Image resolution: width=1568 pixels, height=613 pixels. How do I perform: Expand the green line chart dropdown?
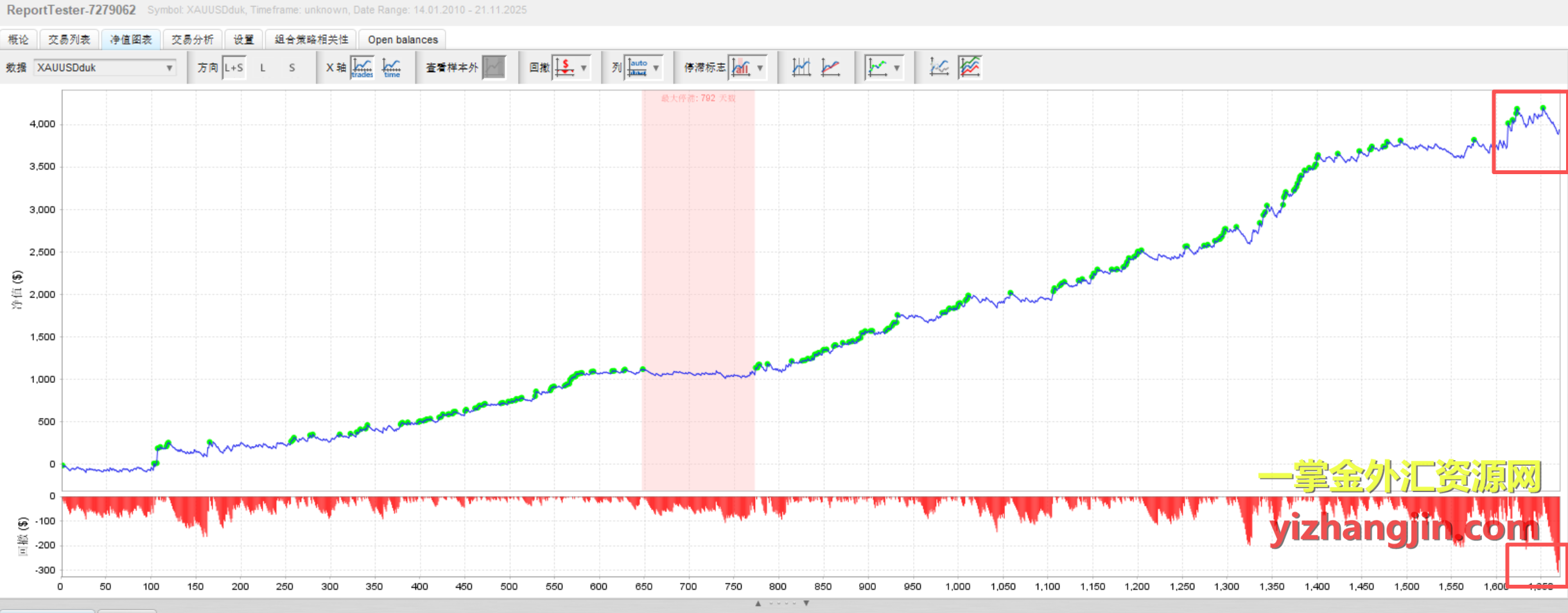tap(896, 67)
